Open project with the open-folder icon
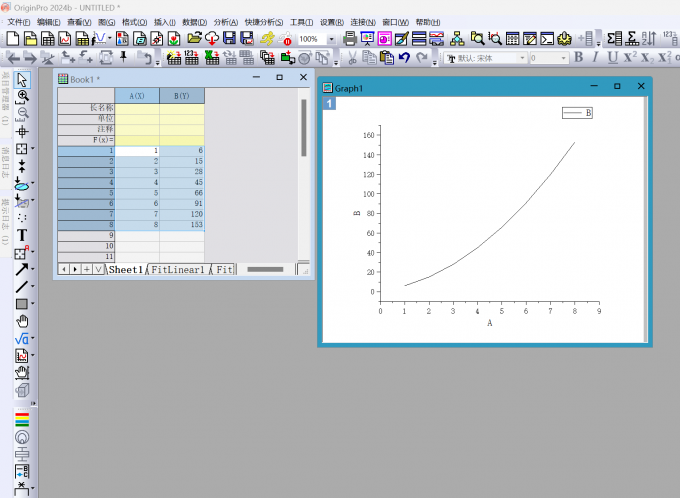Screen dimensions: 680x498 194,39
